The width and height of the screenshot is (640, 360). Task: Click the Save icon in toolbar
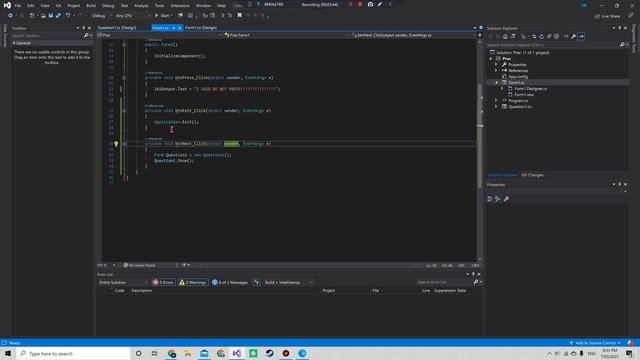click(x=51, y=16)
